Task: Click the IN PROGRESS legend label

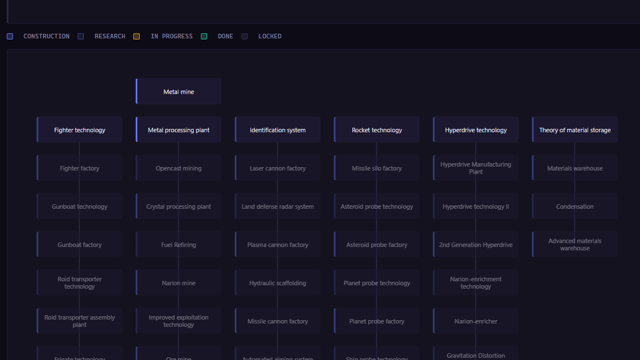Action: [171, 36]
